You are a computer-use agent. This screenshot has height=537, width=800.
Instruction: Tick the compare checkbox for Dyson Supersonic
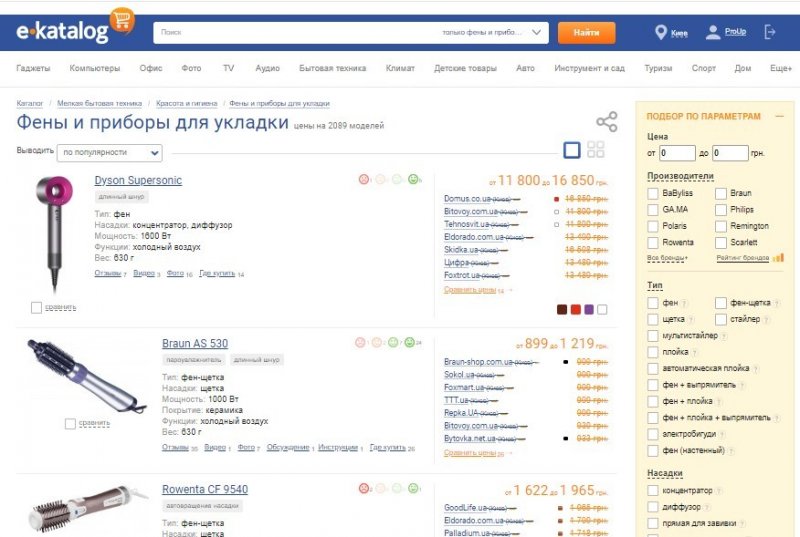(x=36, y=308)
